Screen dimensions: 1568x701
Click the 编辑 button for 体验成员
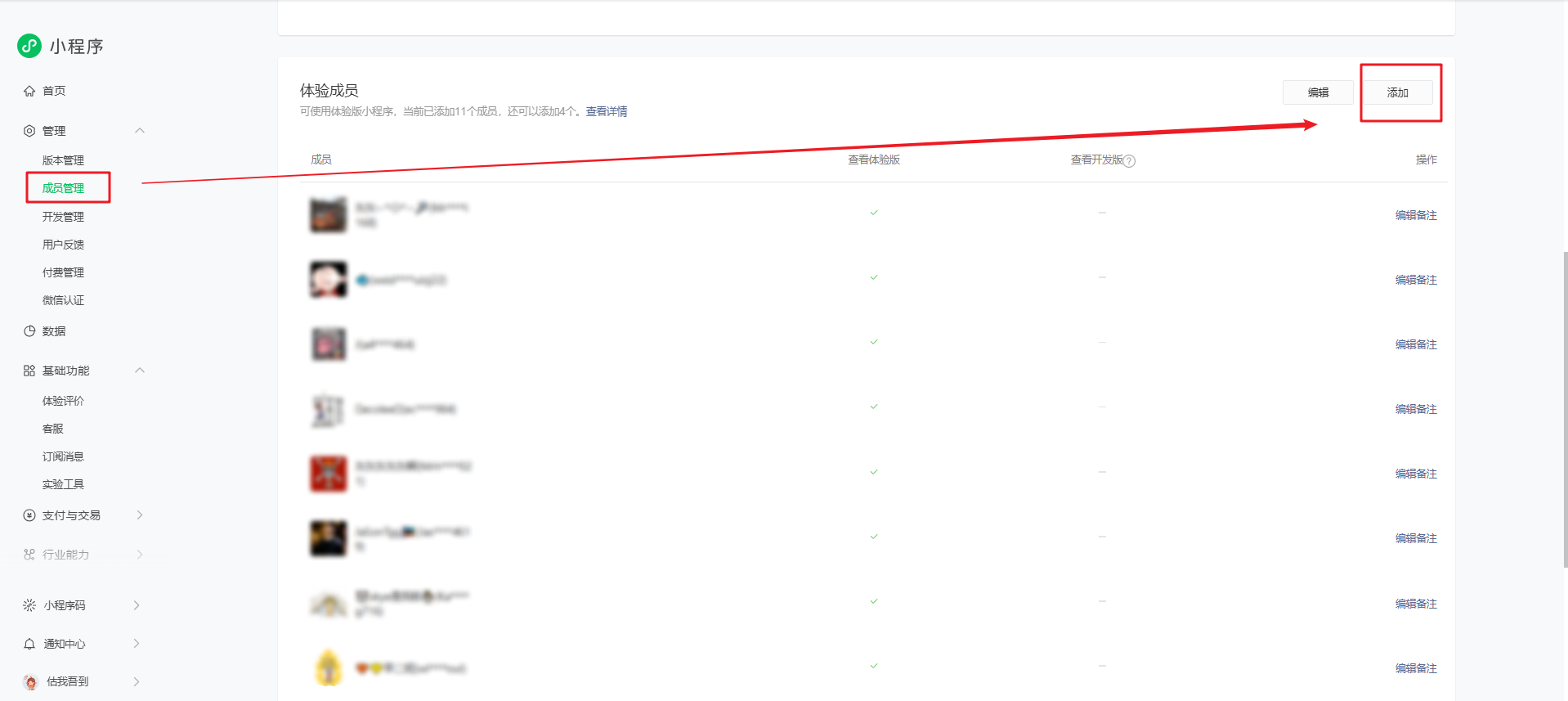[1318, 92]
